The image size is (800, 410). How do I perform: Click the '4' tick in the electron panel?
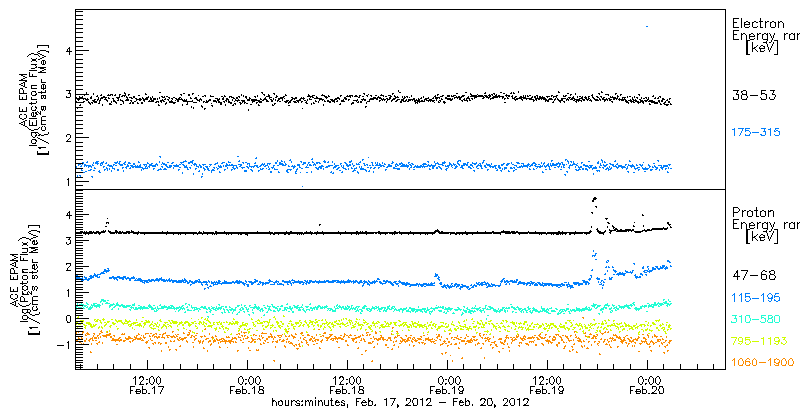[66, 50]
